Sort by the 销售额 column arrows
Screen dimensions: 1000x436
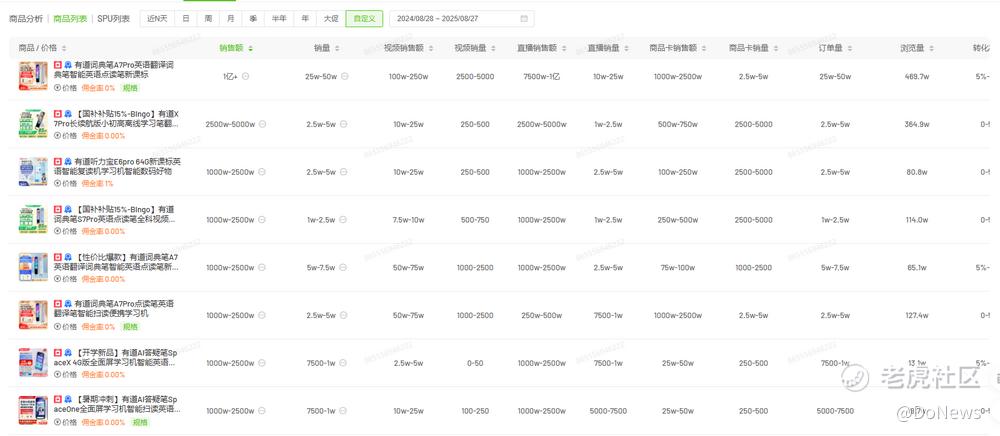point(250,48)
